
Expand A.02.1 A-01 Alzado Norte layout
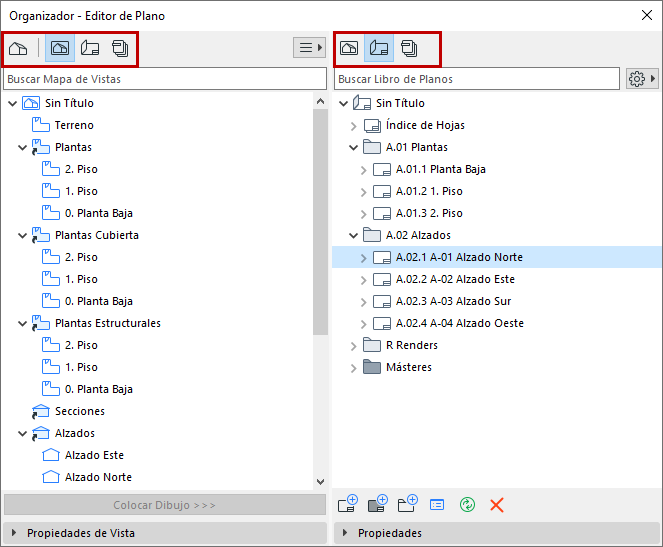coord(364,258)
